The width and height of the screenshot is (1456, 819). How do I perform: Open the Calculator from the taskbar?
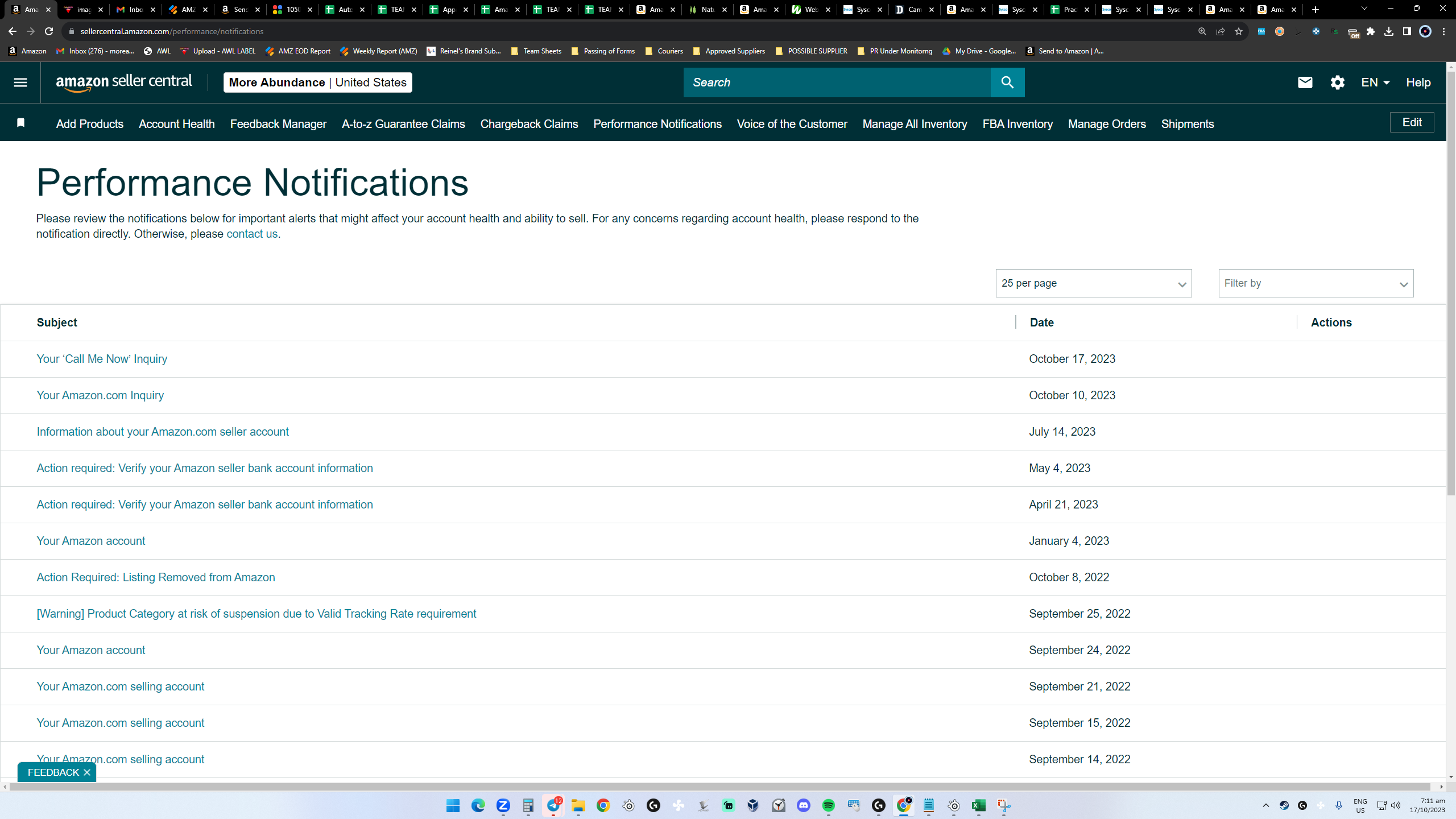pyautogui.click(x=528, y=805)
